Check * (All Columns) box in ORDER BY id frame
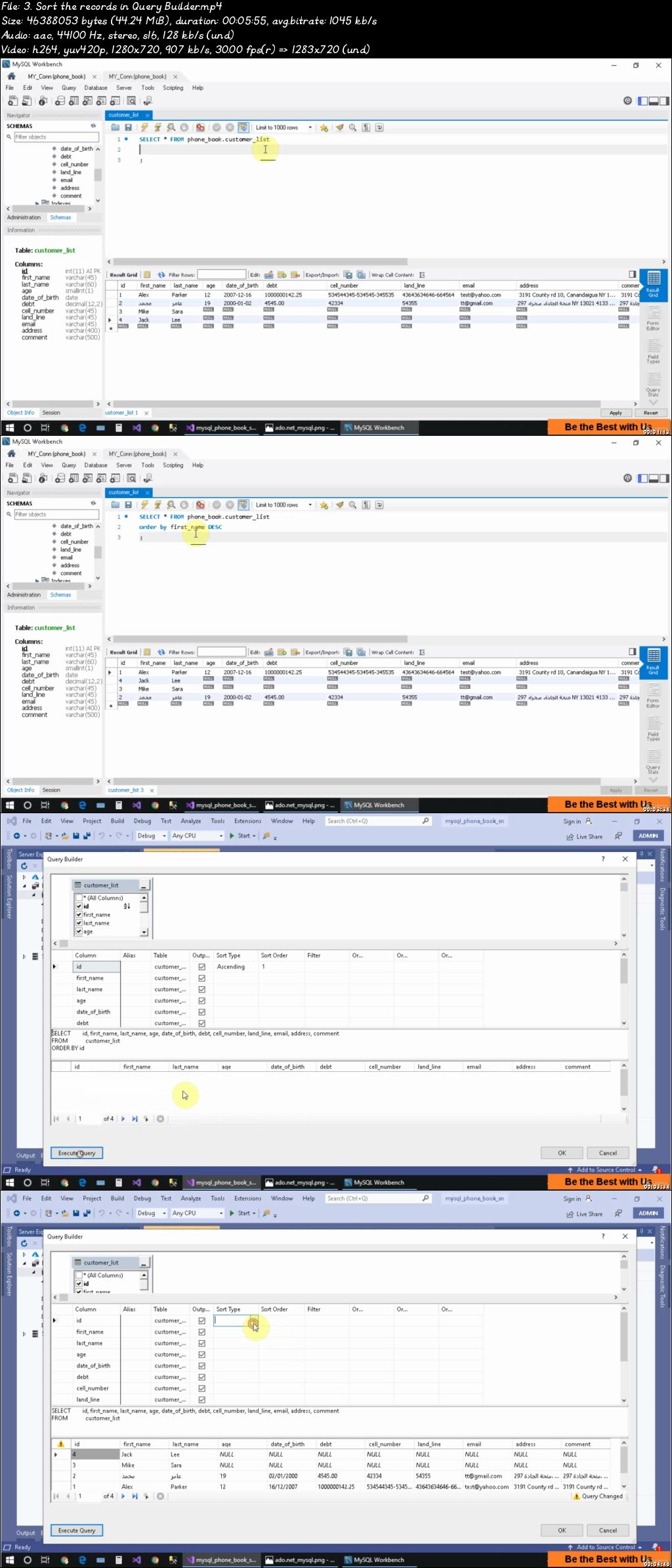The height and width of the screenshot is (1568, 672). (79, 897)
